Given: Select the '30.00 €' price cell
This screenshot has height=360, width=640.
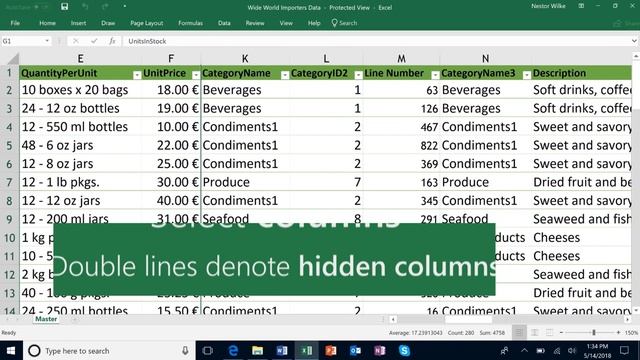Looking at the screenshot, I should pyautogui.click(x=171, y=182).
